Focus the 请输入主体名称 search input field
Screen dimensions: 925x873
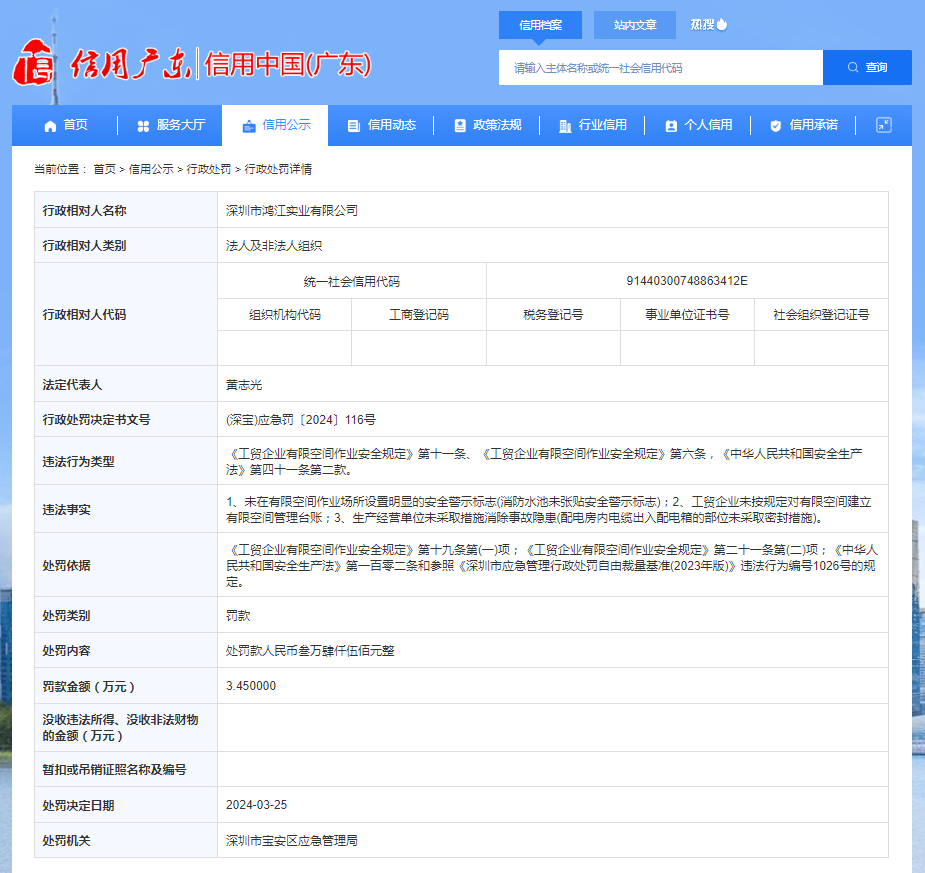tap(661, 67)
